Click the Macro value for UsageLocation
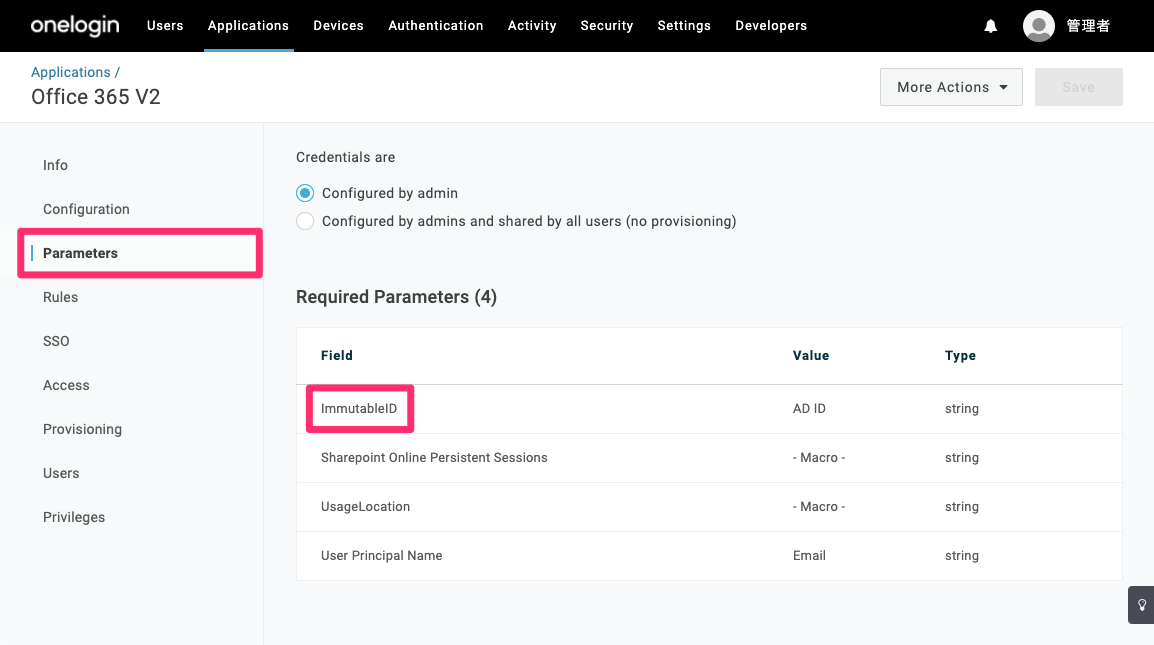The height and width of the screenshot is (645, 1154). (x=818, y=507)
